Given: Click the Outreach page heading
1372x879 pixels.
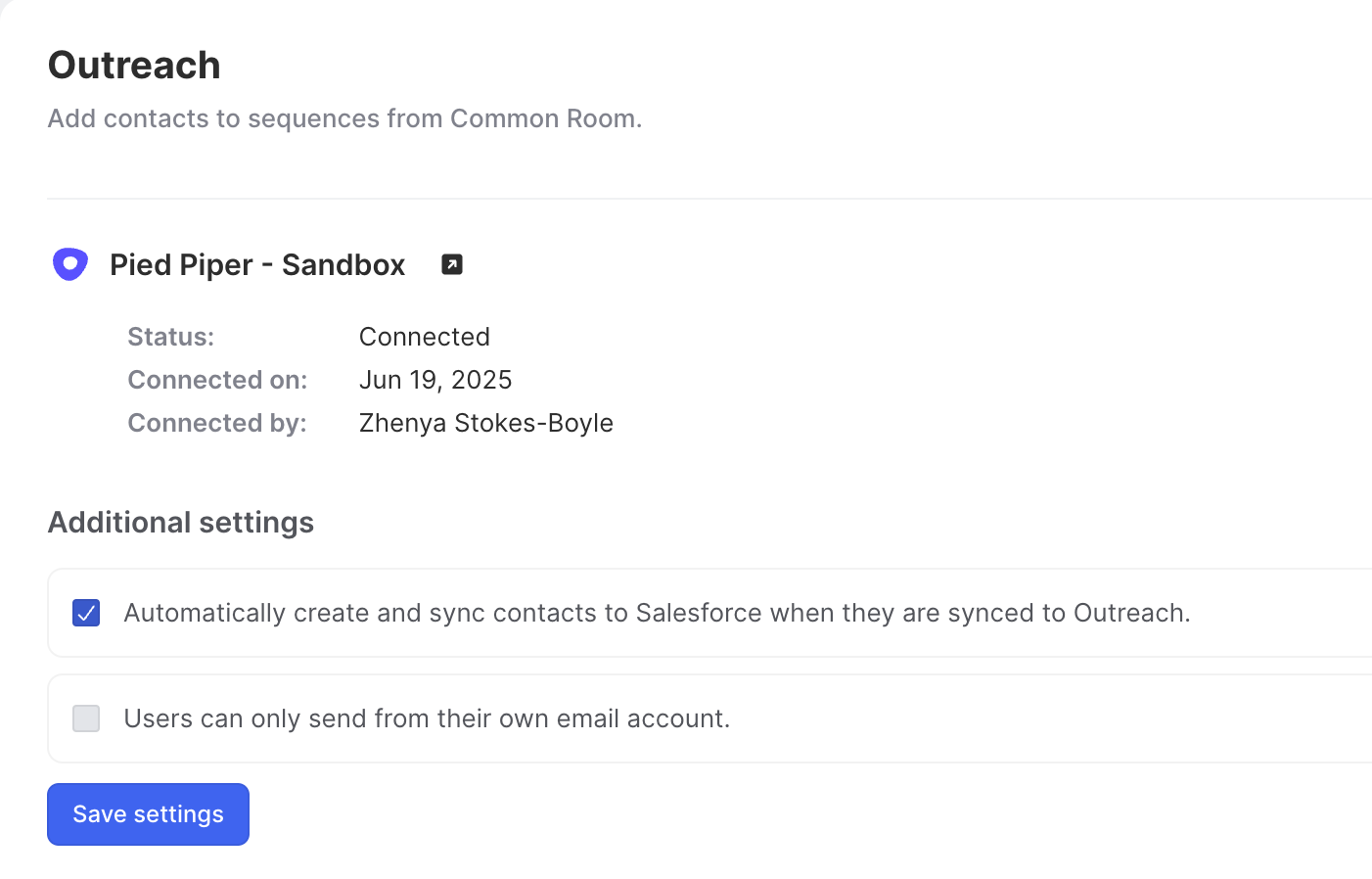Looking at the screenshot, I should 134,66.
